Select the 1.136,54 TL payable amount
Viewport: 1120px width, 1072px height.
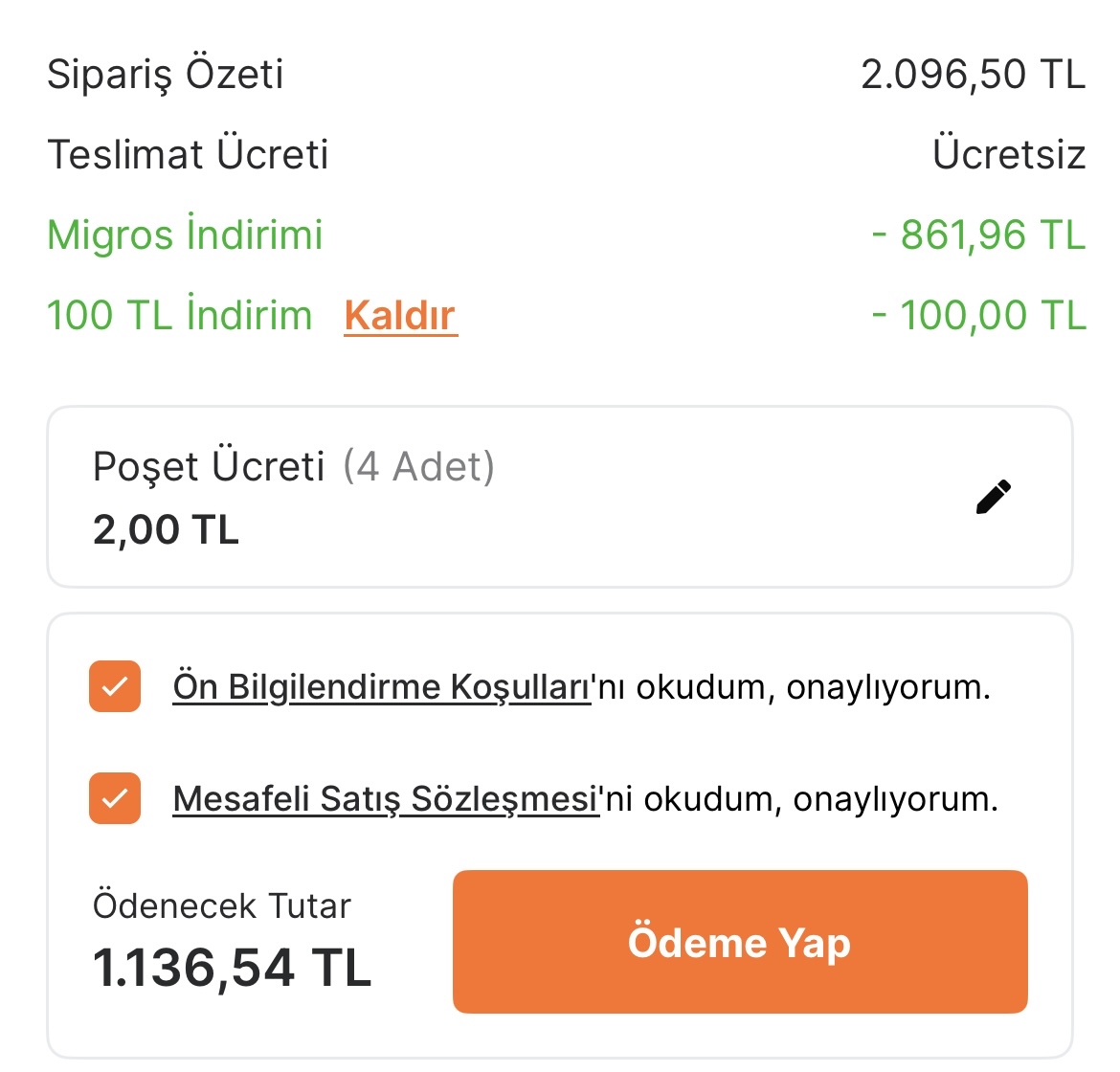coord(232,967)
